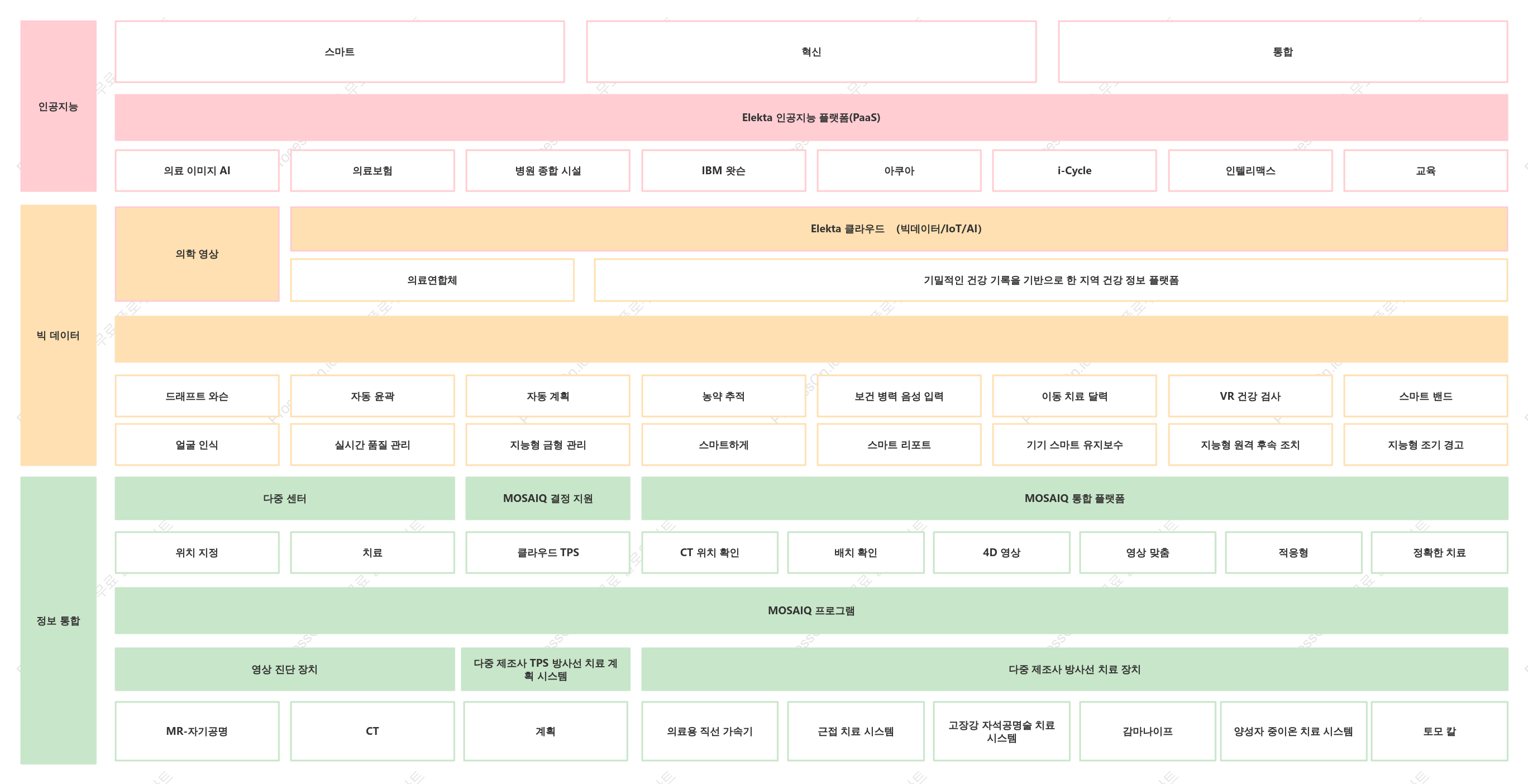1528x784 pixels.
Task: Select the 의료용 직선 가속기 box
Action: click(709, 731)
